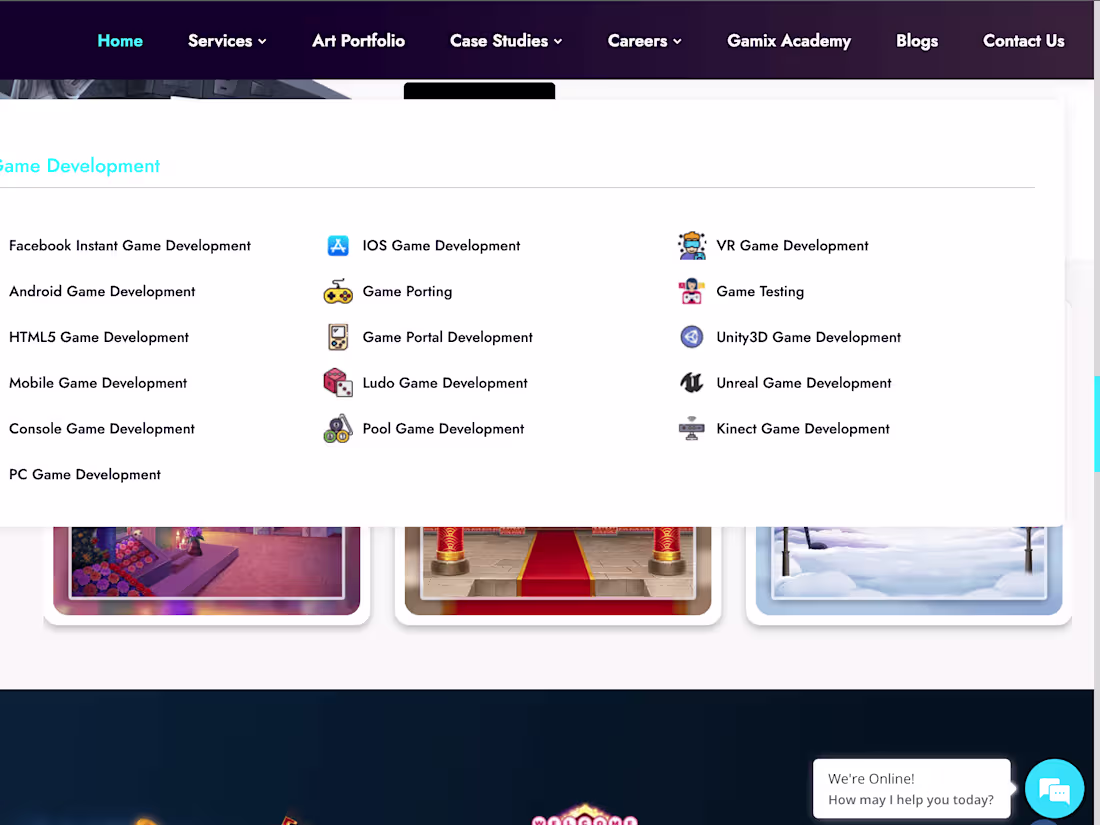Click the billiard balls icon for Pool Game Development
Viewport: 1100px width, 825px height.
tap(338, 428)
